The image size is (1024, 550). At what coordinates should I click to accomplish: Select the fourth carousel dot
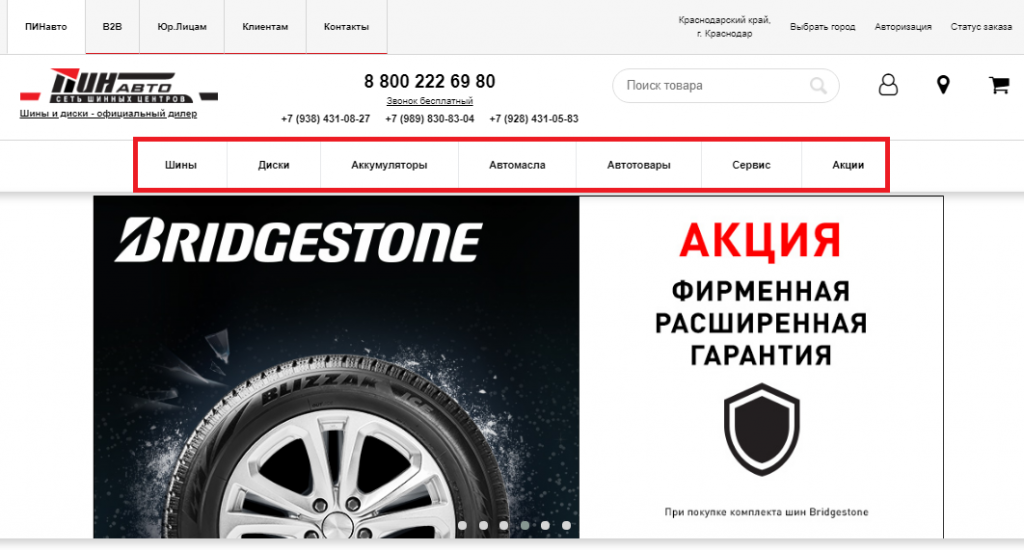click(525, 525)
